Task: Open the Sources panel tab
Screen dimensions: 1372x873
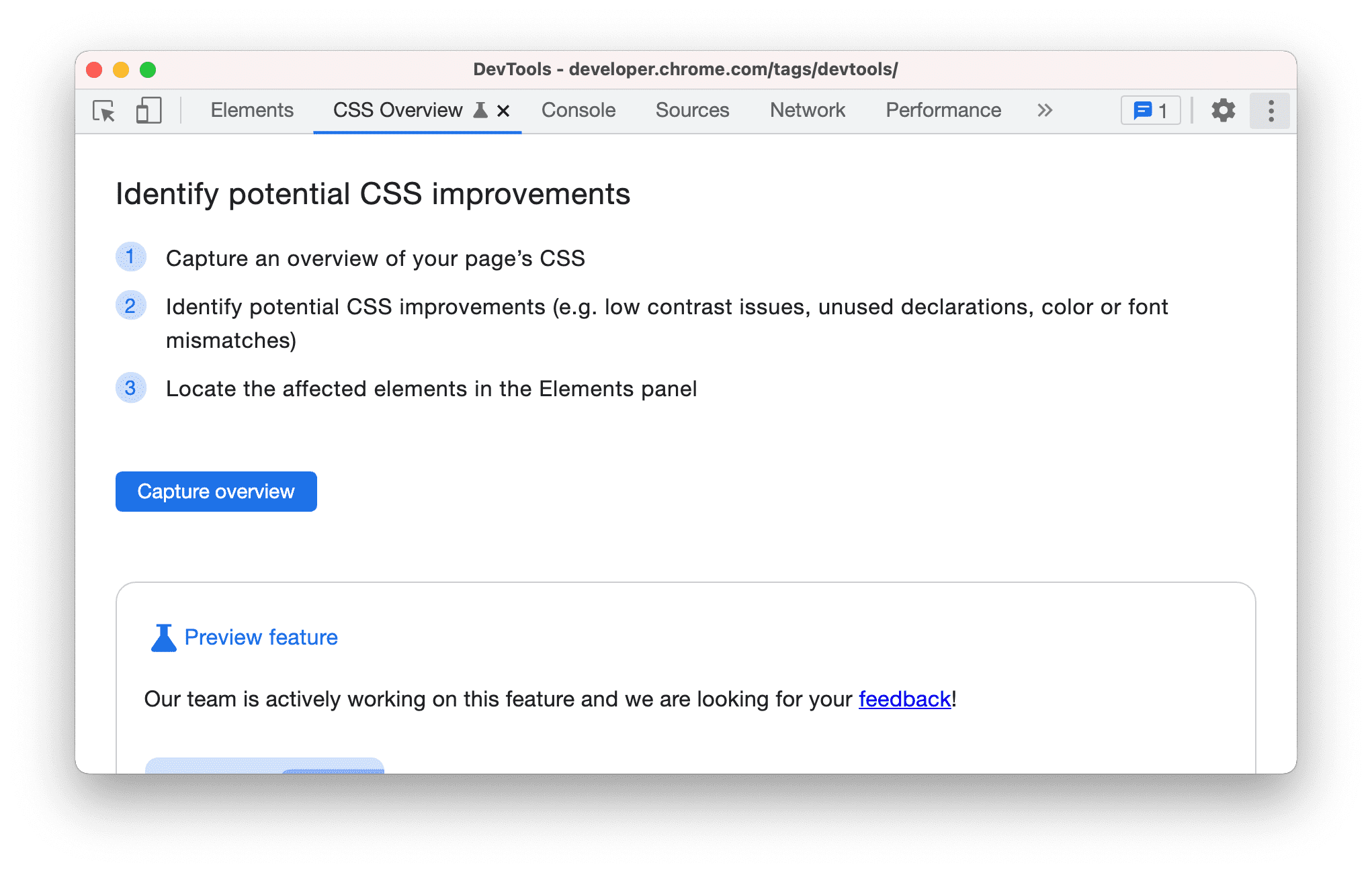Action: (694, 110)
